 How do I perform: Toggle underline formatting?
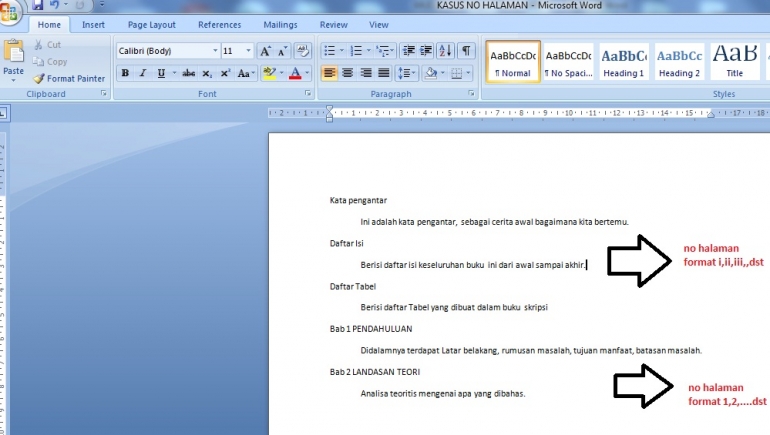(161, 73)
